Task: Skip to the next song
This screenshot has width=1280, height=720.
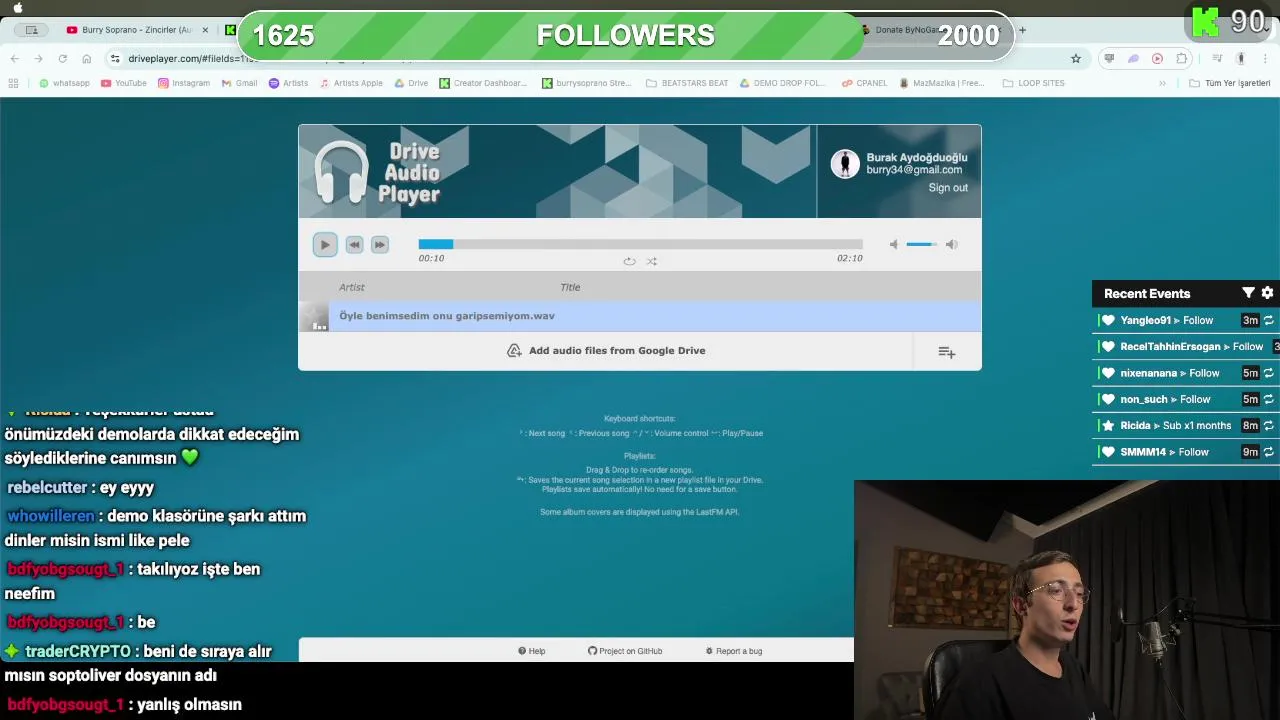Action: tap(380, 245)
